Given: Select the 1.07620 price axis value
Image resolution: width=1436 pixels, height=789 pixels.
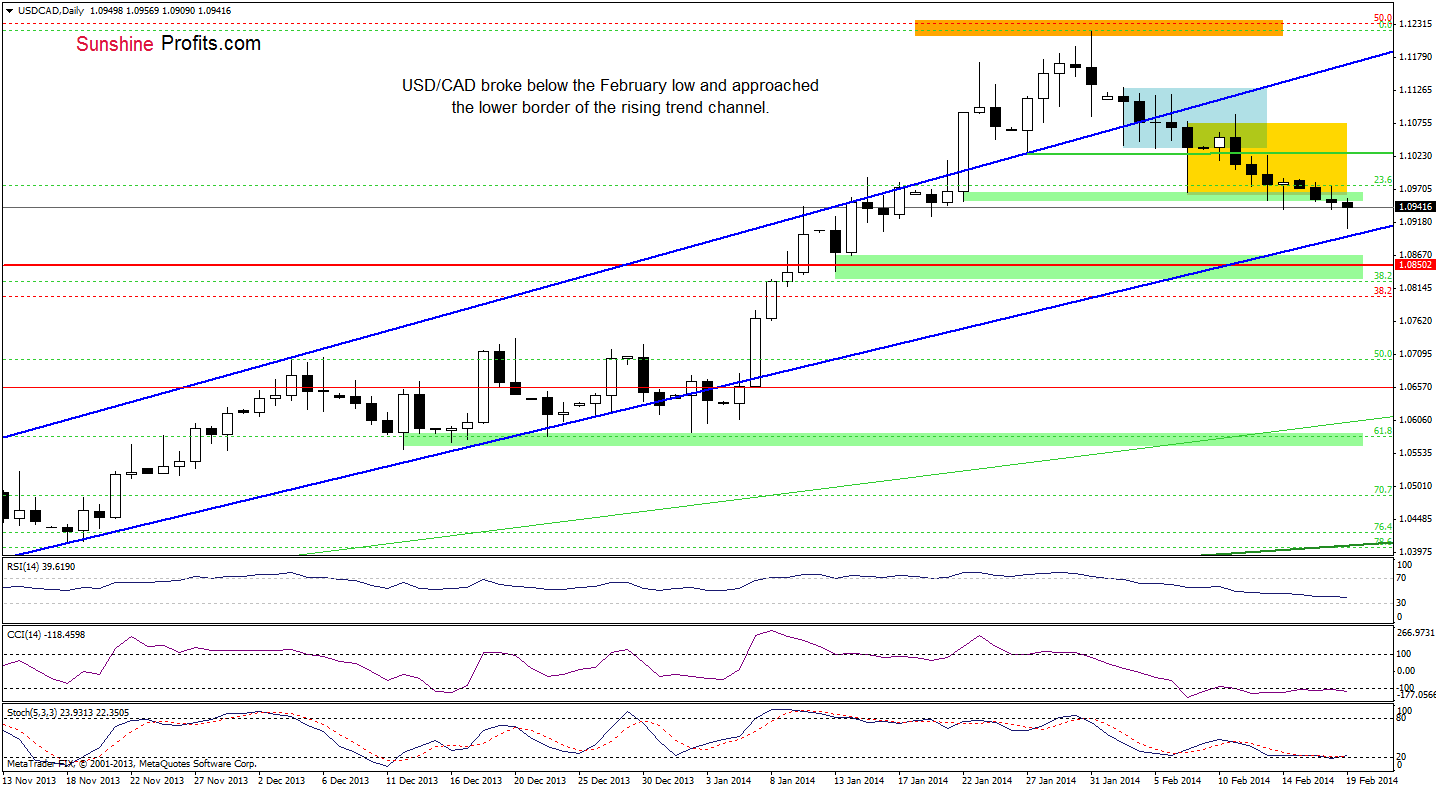Looking at the screenshot, I should [1416, 321].
